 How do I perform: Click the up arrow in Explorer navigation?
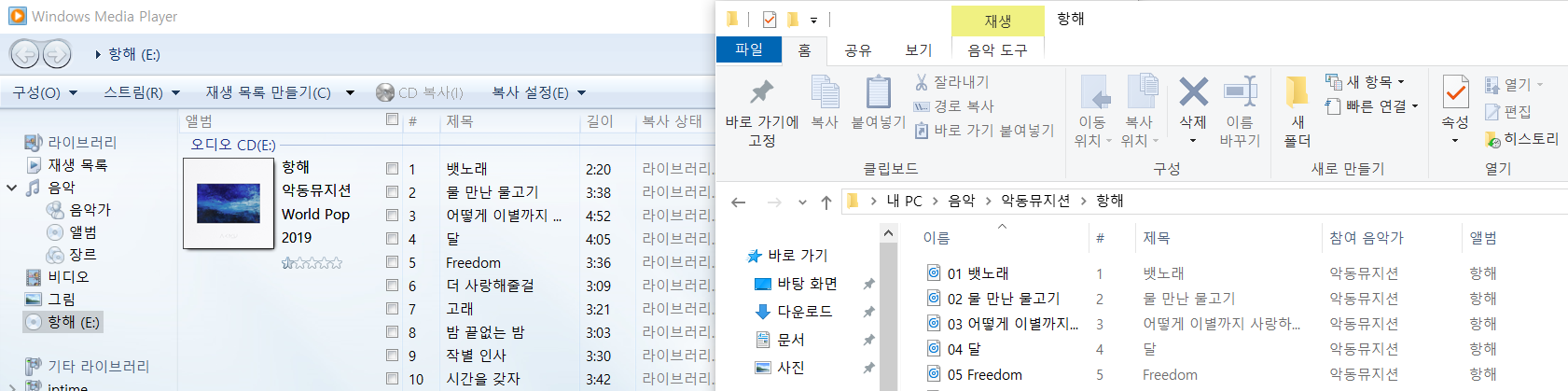pyautogui.click(x=826, y=202)
